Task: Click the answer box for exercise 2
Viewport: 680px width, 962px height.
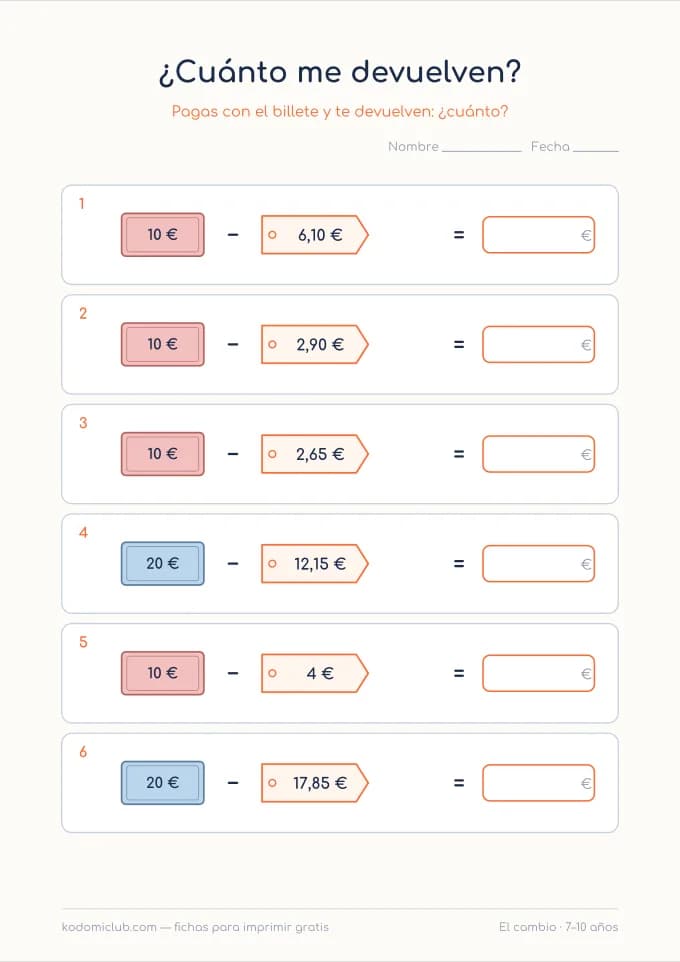Action: [538, 344]
